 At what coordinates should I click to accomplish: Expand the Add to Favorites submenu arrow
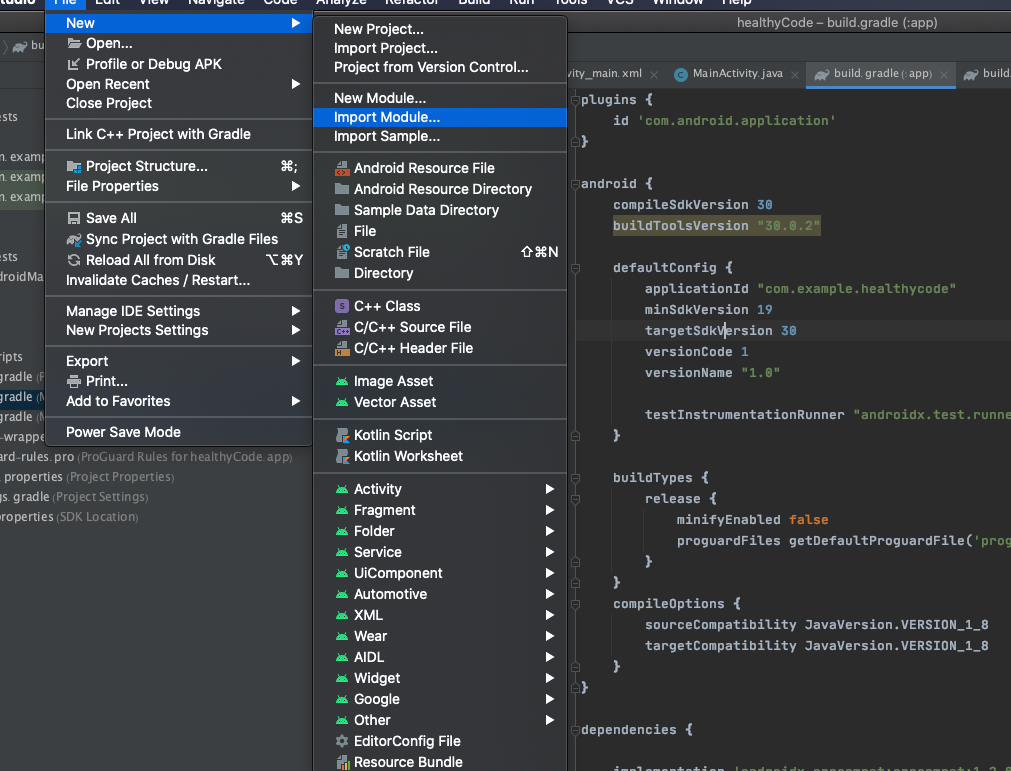point(295,401)
